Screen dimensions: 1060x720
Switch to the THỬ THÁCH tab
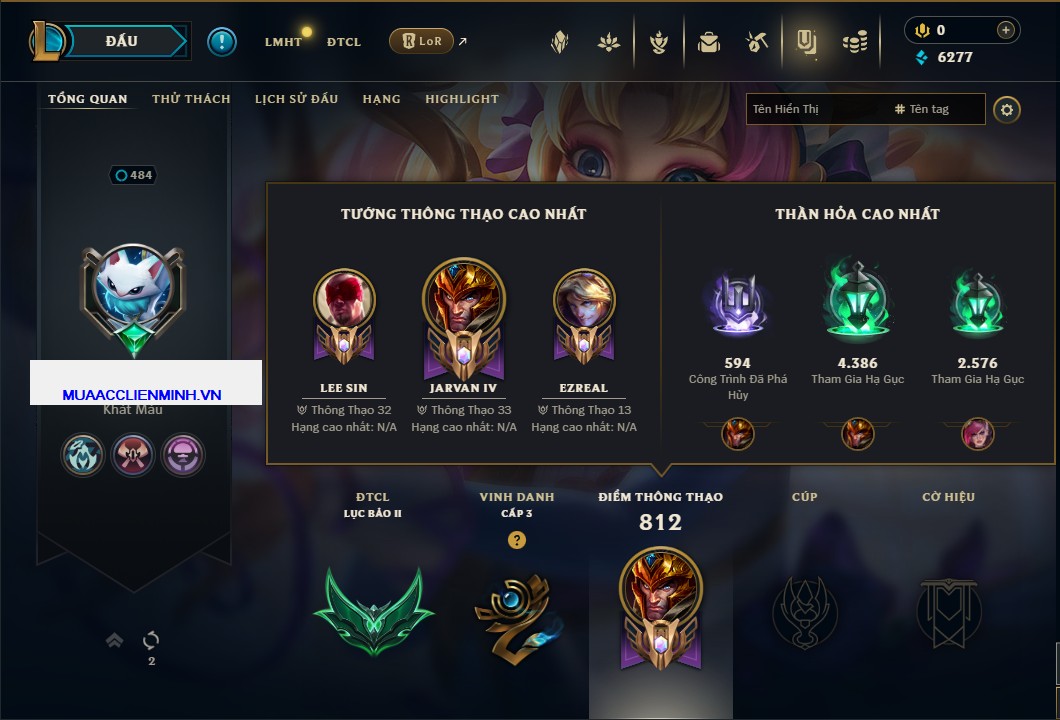191,99
